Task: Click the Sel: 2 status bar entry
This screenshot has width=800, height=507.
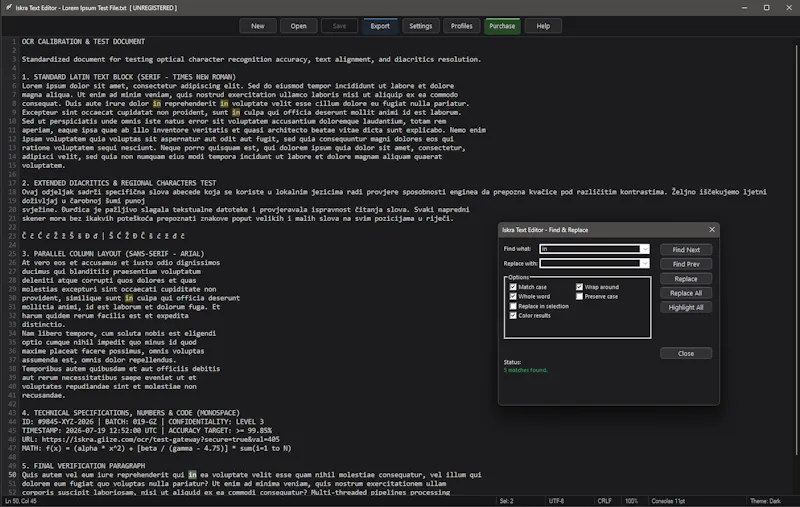Action: point(507,501)
